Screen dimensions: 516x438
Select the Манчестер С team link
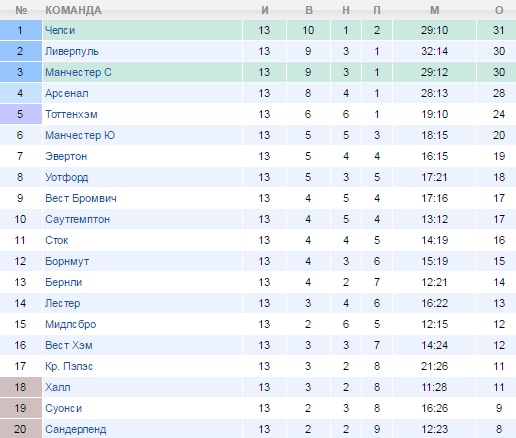[78, 72]
